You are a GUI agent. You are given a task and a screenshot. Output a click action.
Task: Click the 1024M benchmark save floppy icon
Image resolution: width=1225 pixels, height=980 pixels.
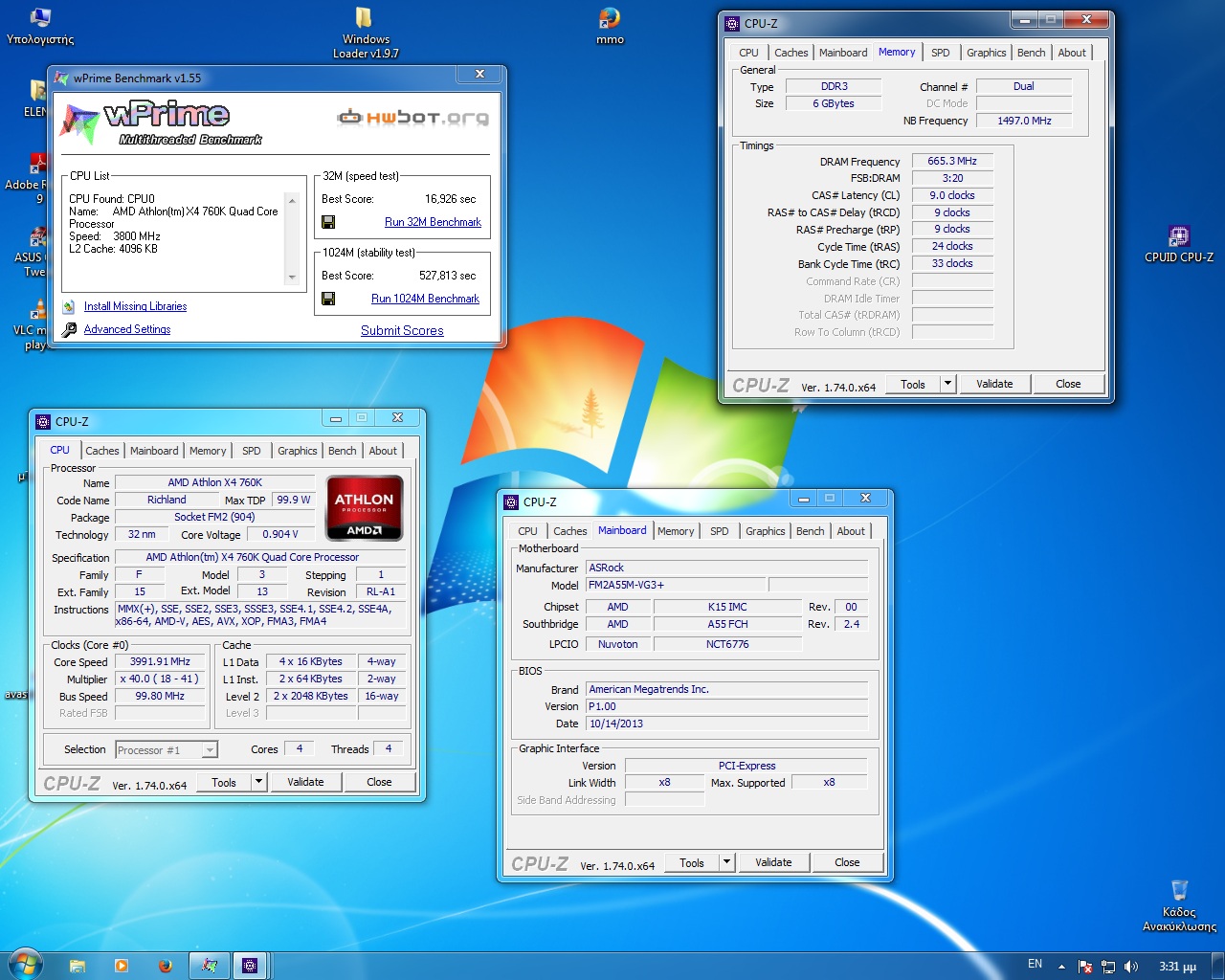[x=328, y=299]
